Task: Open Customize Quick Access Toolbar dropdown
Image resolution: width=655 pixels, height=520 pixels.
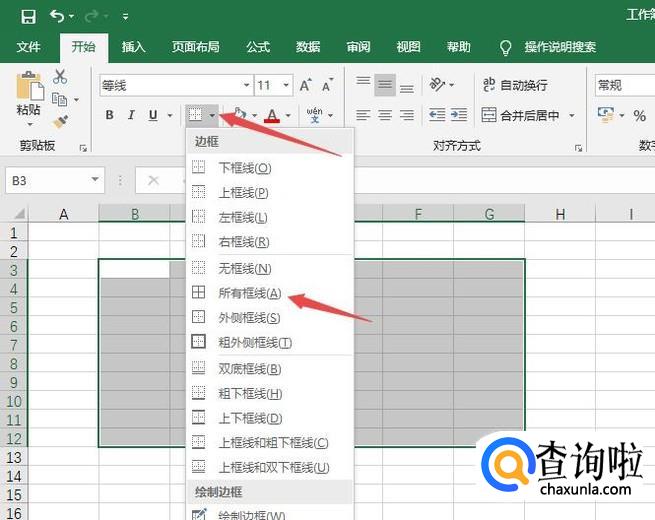Action: click(125, 17)
